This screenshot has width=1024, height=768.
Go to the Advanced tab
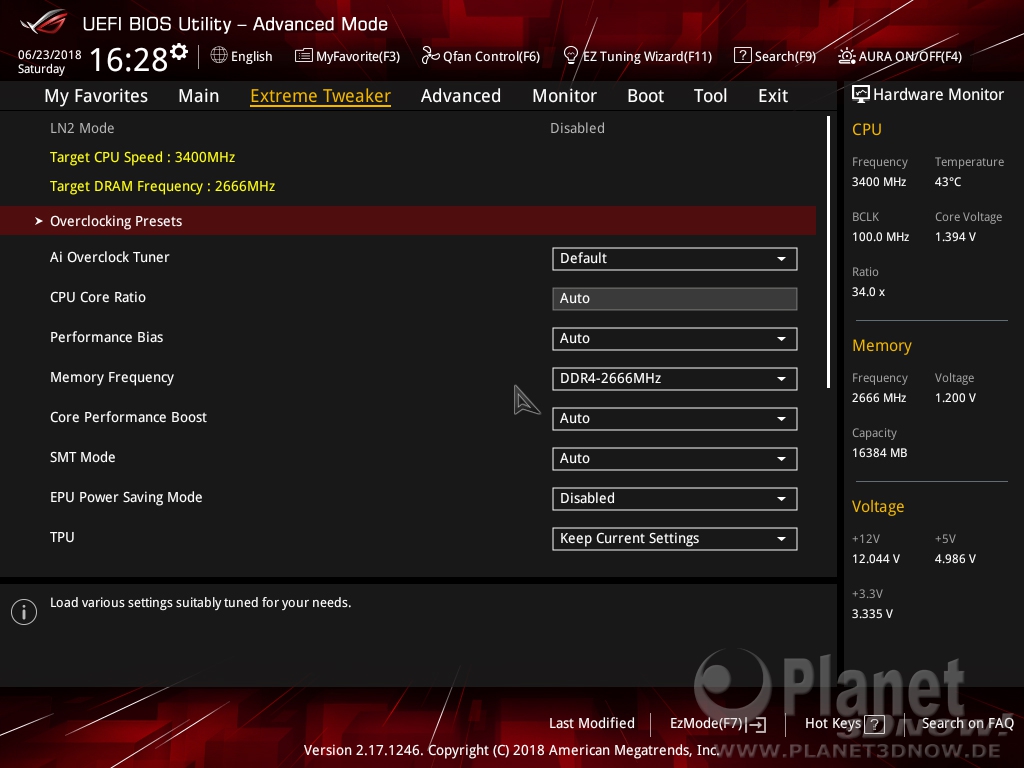pos(461,96)
